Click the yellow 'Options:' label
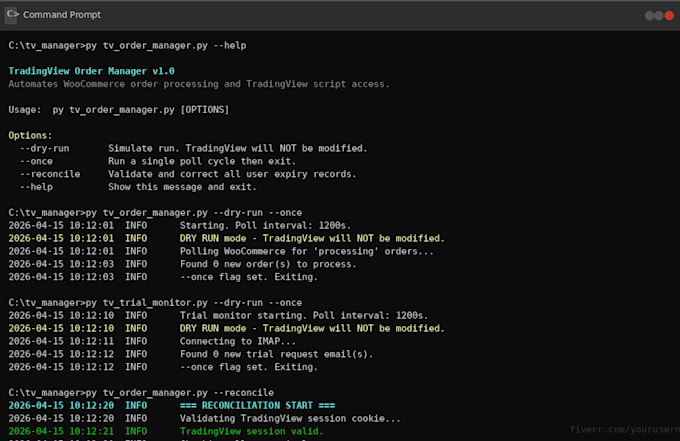The width and height of the screenshot is (680, 441). (30, 135)
